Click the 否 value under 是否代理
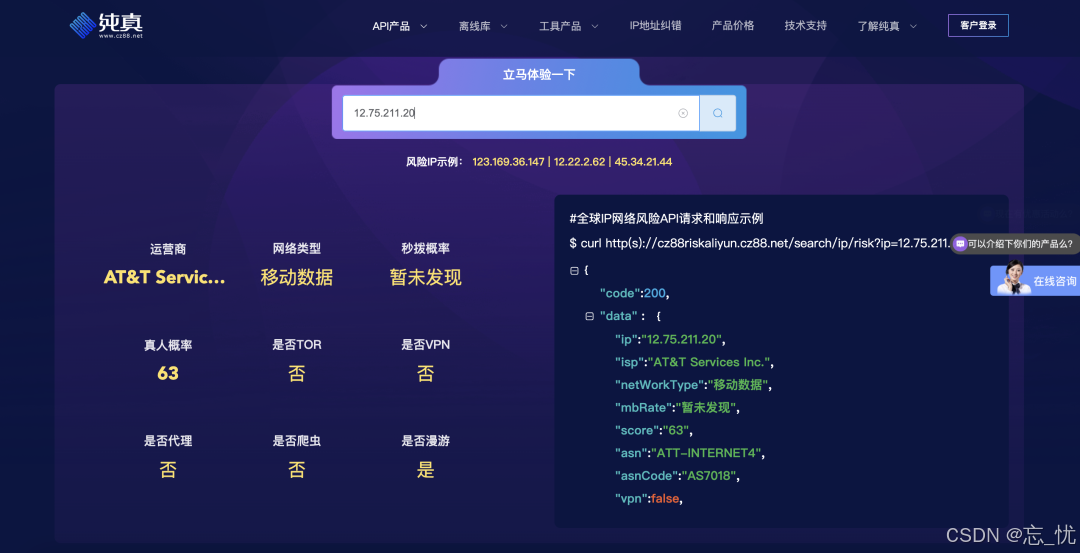Viewport: 1080px width, 553px height. (168, 470)
